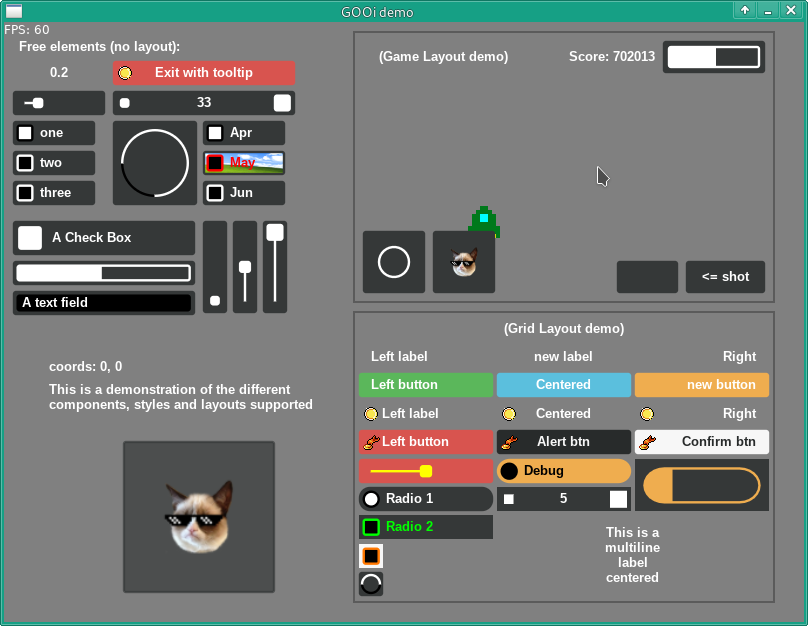Click the orange rounded progress bar
The width and height of the screenshot is (808, 626).
click(702, 485)
